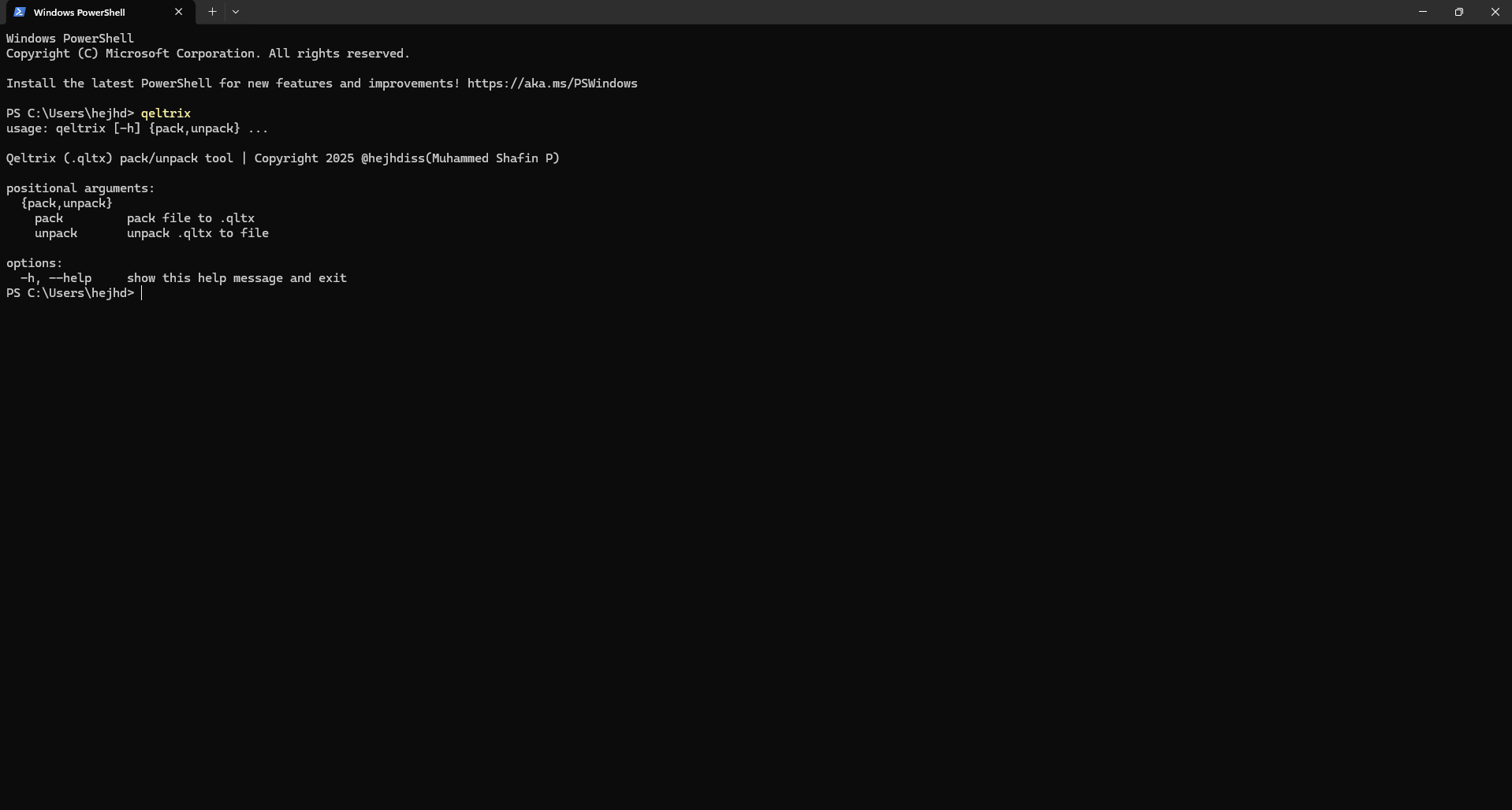Close the Windows PowerShell tab
1512x810 pixels.
point(179,12)
